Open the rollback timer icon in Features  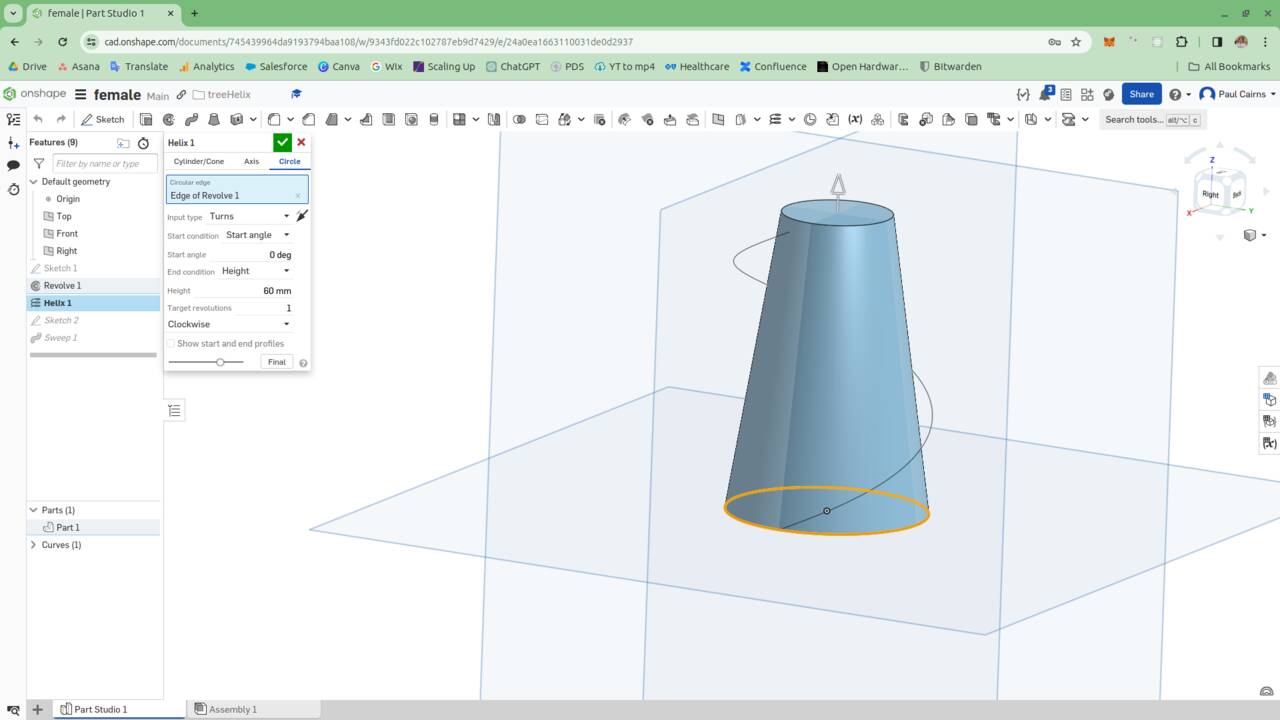(x=143, y=143)
